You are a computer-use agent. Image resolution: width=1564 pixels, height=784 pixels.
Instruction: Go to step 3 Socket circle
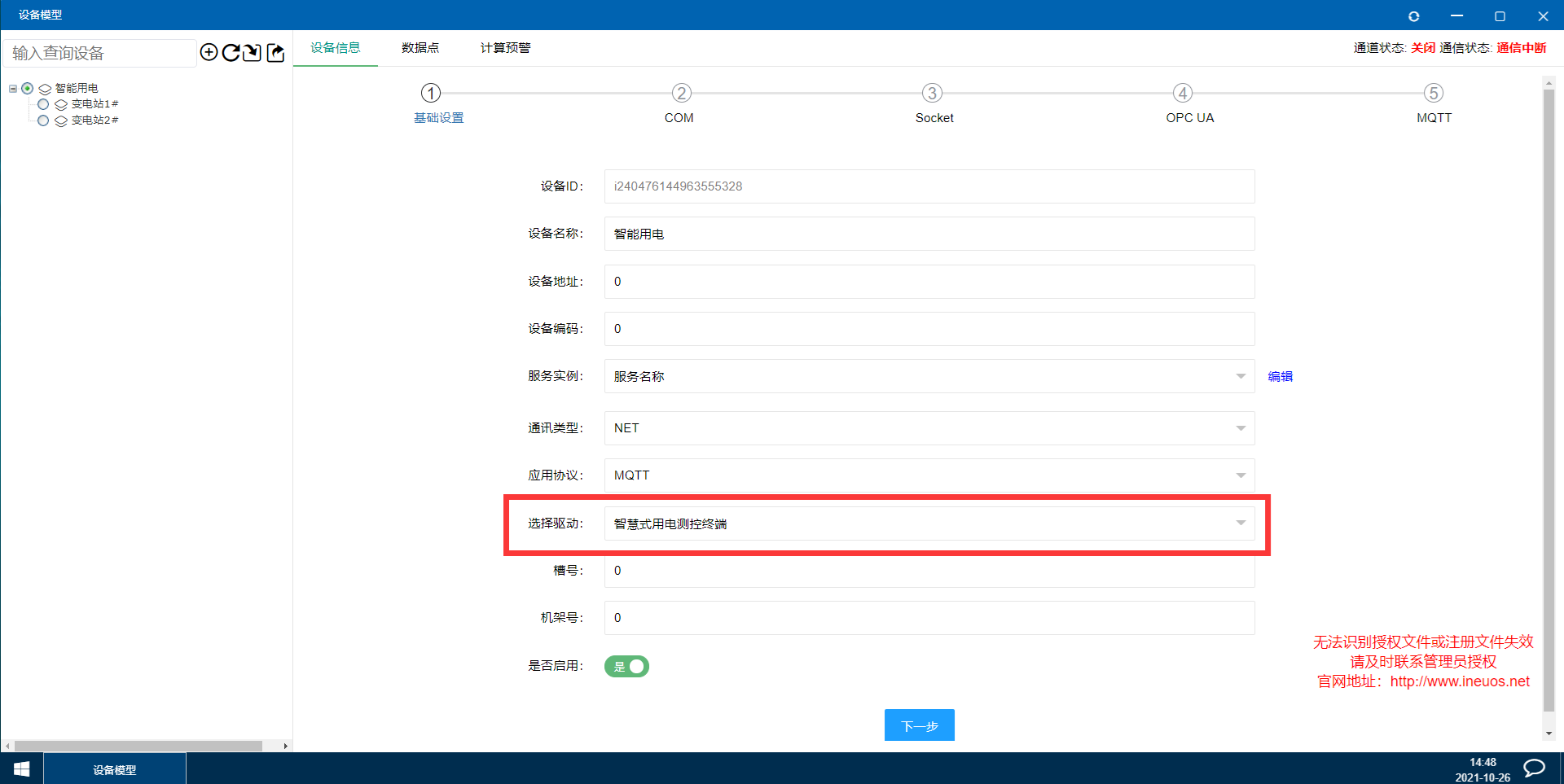click(932, 93)
